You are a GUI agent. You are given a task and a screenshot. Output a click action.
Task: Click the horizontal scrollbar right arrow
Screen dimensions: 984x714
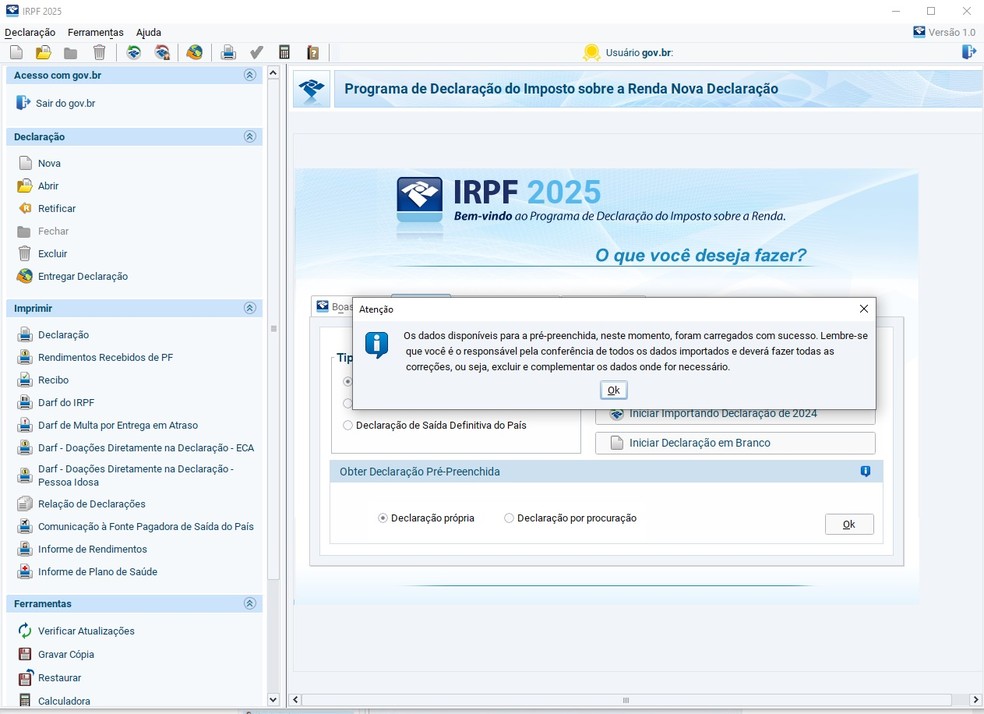coord(975,700)
